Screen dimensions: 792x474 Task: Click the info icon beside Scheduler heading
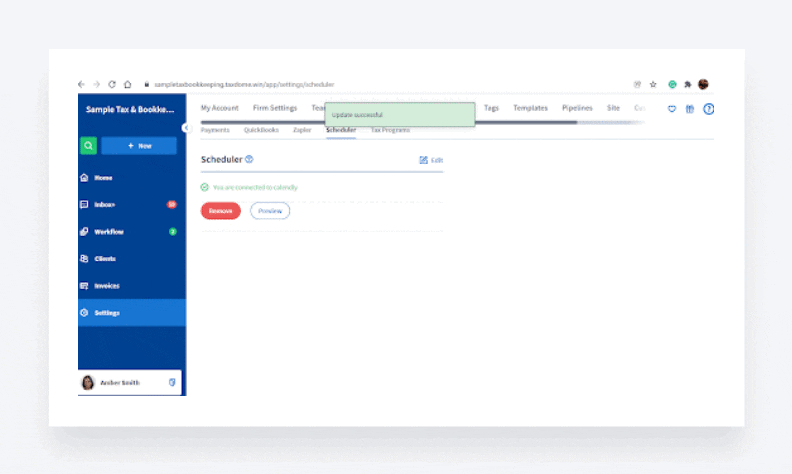tap(249, 159)
